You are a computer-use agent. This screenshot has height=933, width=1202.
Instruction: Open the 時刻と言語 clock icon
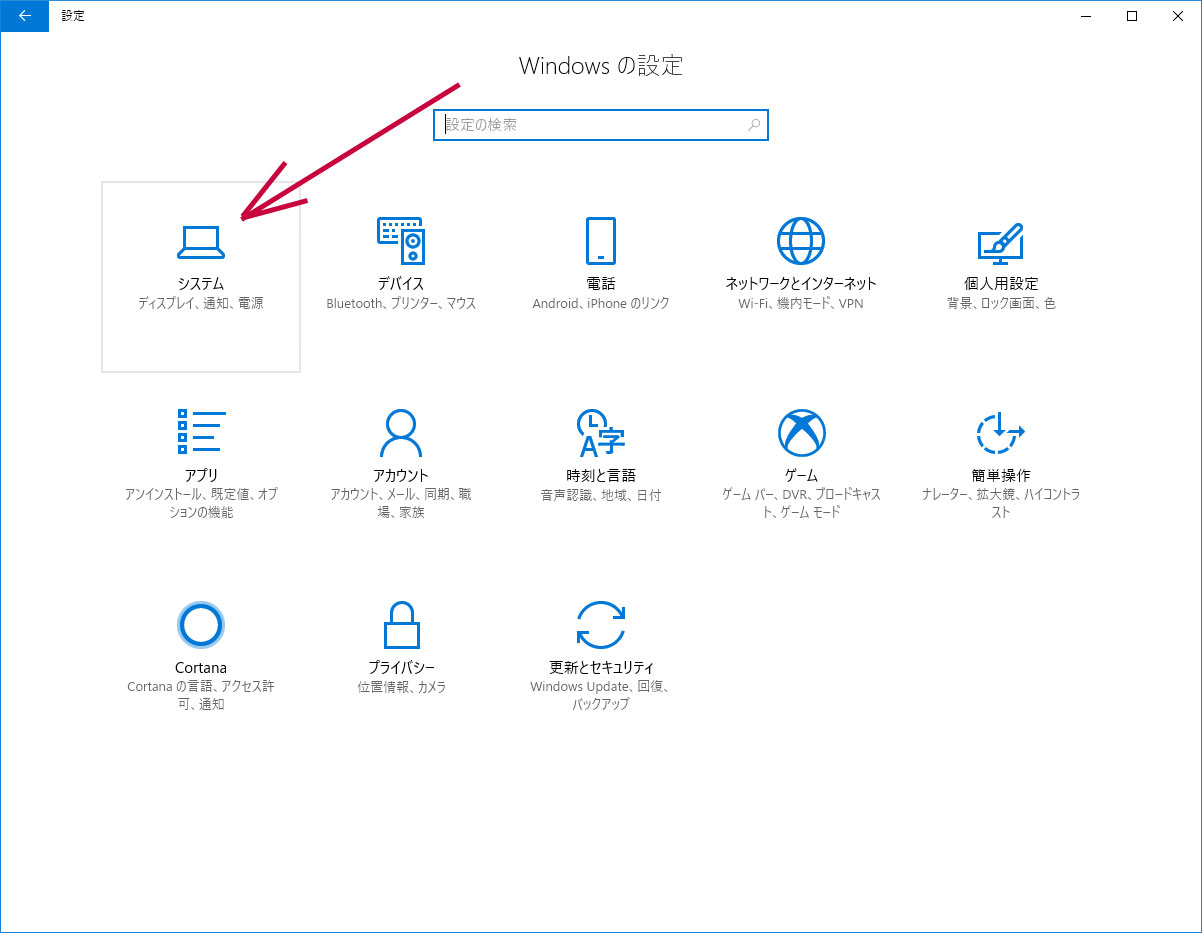point(601,432)
